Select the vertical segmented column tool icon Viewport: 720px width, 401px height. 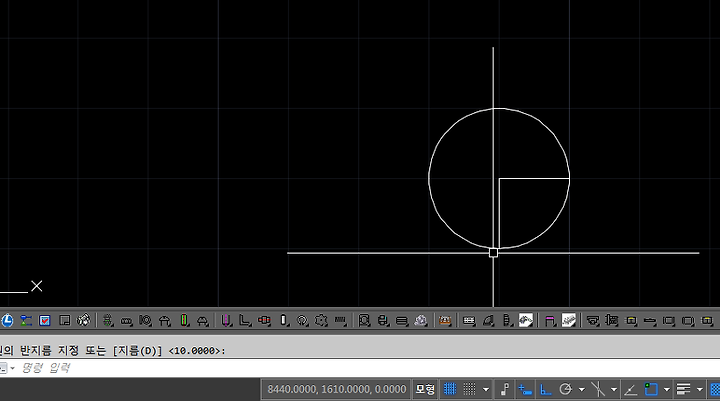pos(507,320)
